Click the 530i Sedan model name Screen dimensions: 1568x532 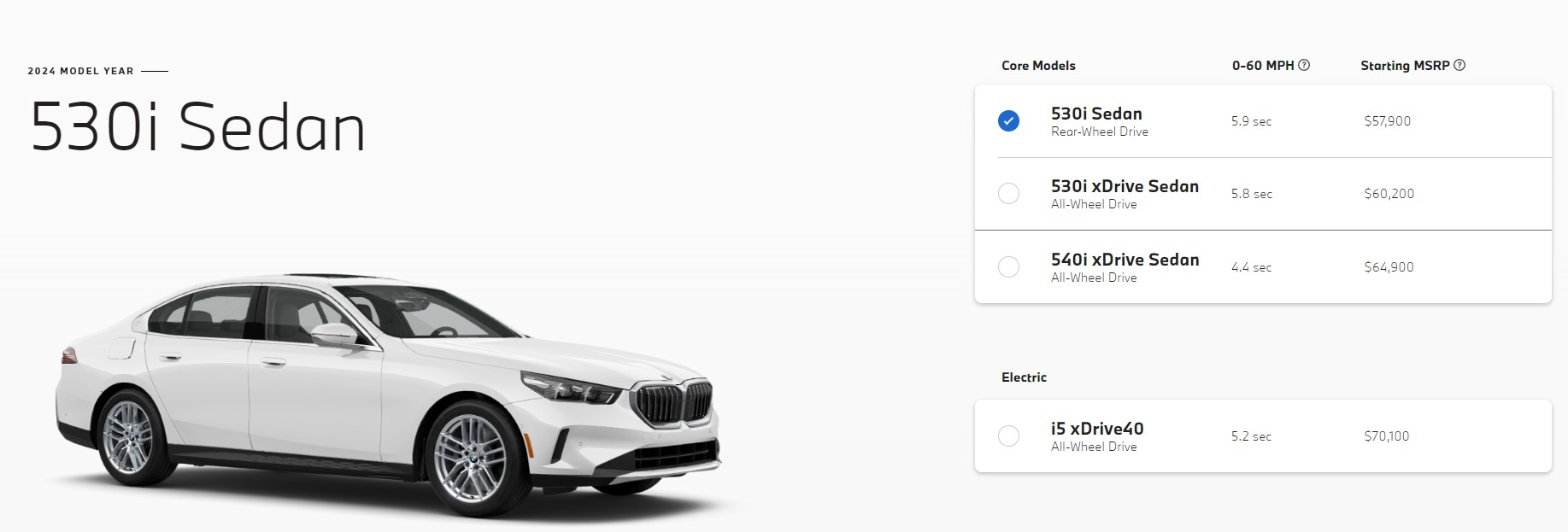[x=1096, y=114]
